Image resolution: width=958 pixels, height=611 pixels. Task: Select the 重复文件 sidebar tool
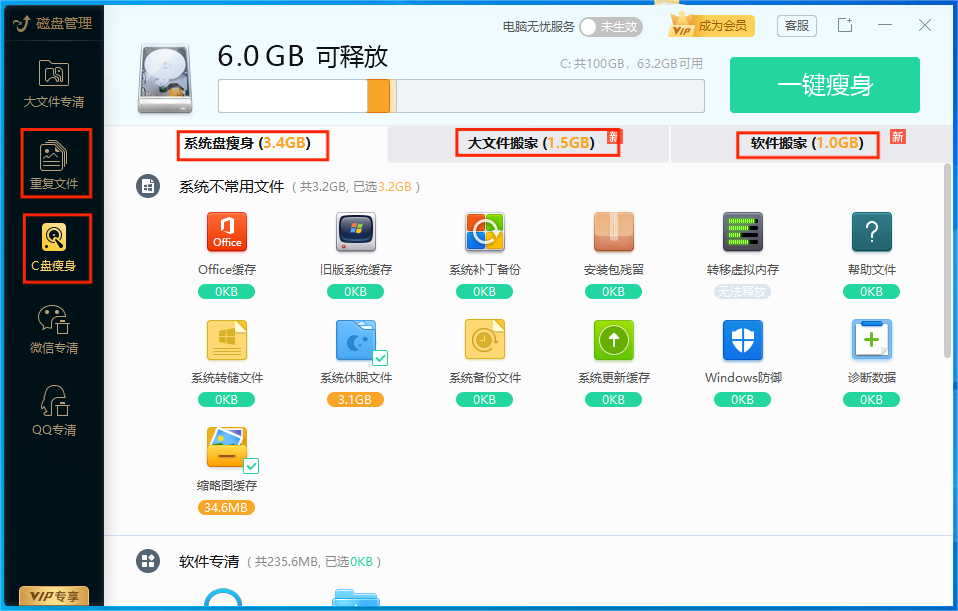point(56,163)
